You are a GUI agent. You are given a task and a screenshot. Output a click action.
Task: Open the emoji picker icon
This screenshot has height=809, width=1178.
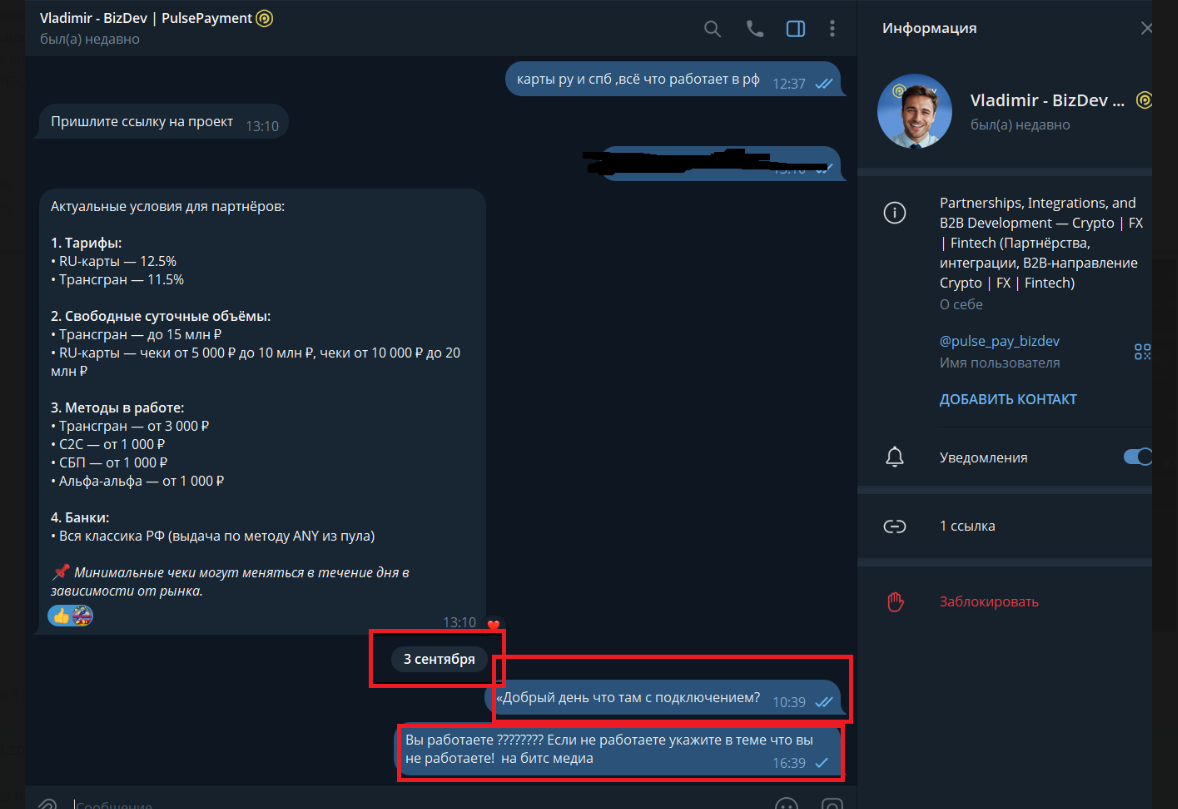pos(787,804)
